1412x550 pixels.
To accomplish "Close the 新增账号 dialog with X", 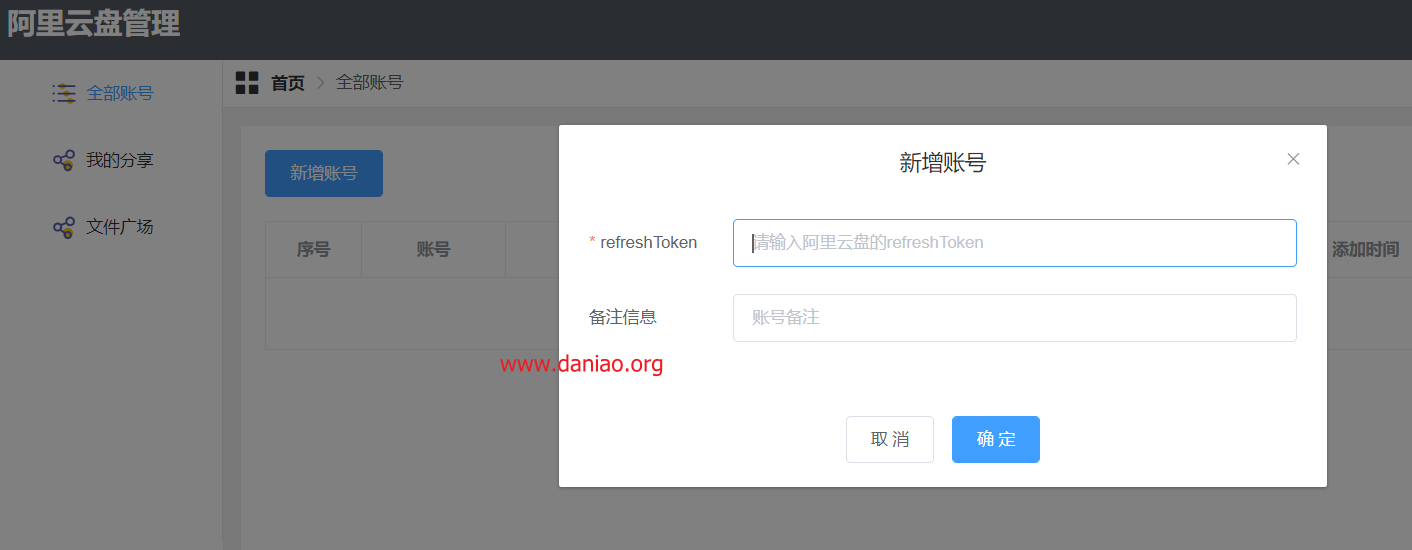I will click(x=1293, y=159).
